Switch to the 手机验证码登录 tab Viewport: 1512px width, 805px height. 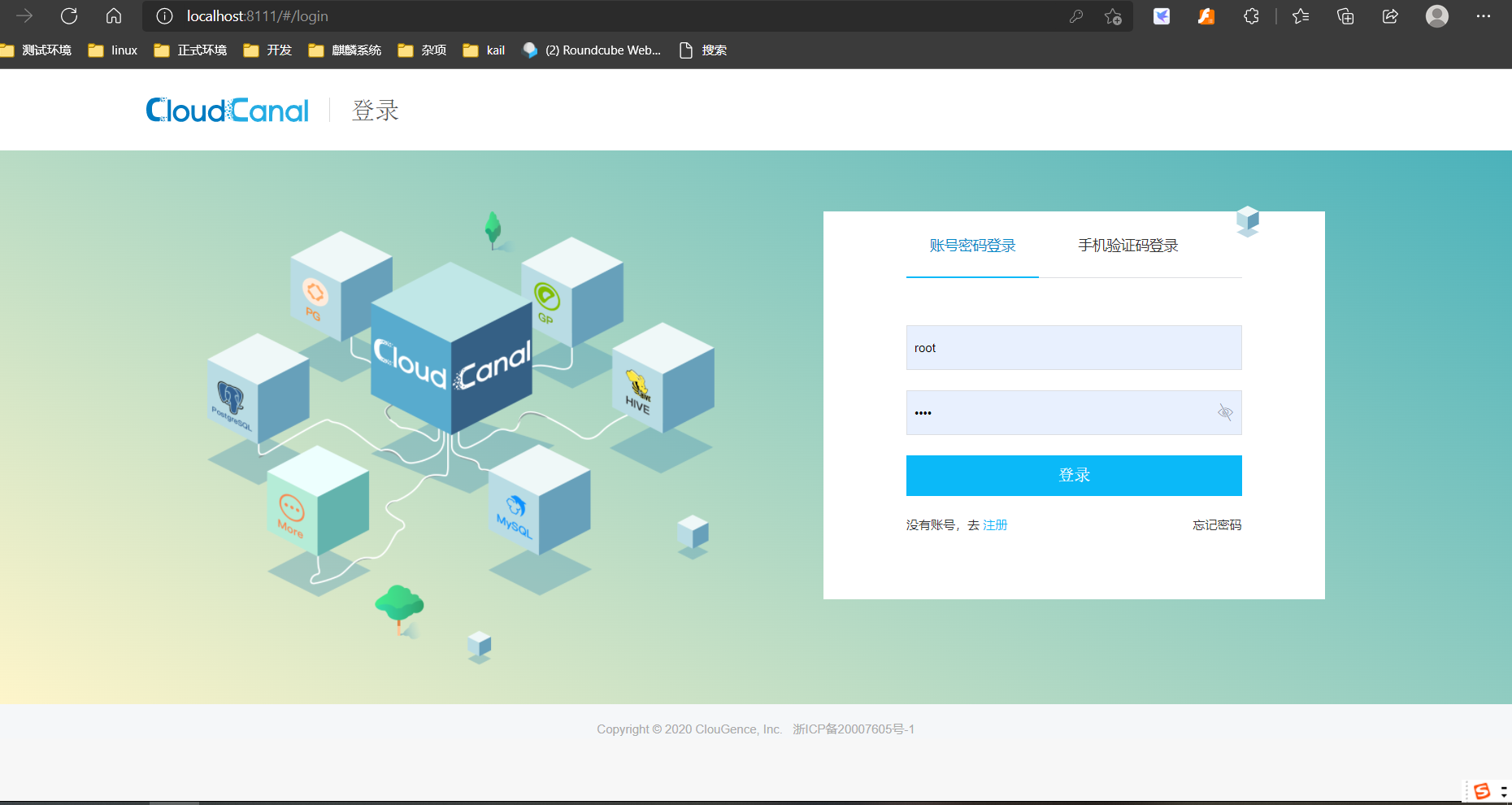click(x=1128, y=246)
